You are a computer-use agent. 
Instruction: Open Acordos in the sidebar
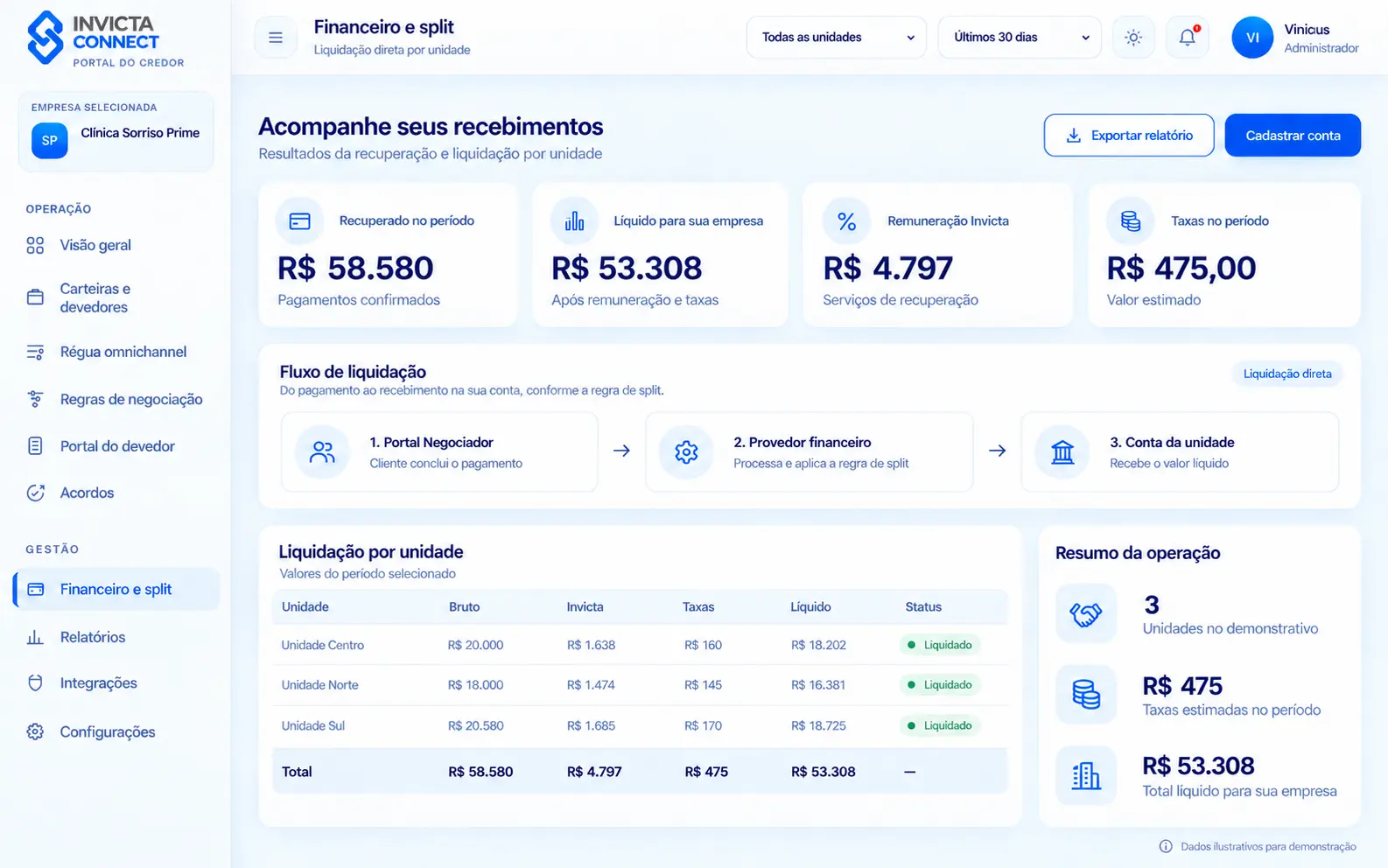click(x=87, y=493)
